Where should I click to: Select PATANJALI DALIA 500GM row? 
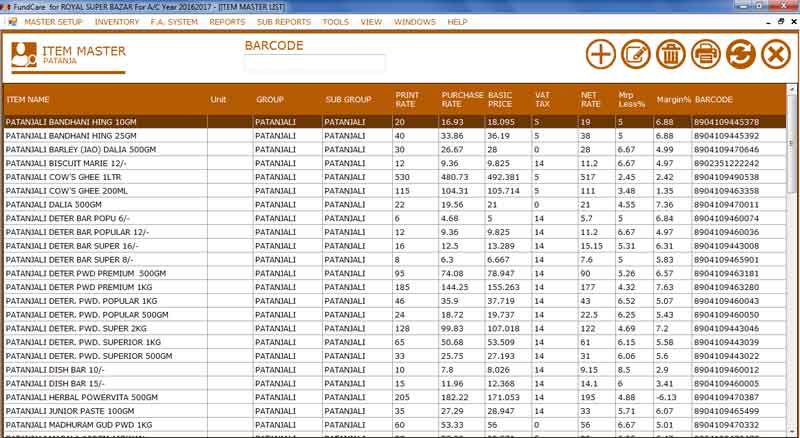pyautogui.click(x=394, y=205)
